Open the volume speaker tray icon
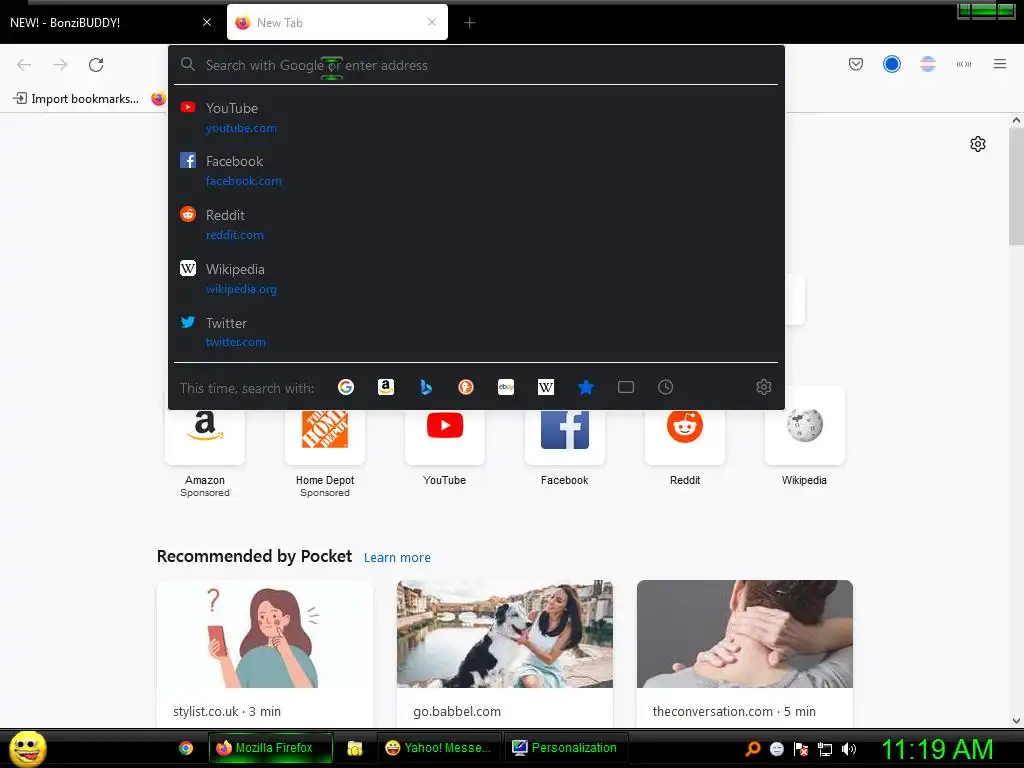 [x=848, y=749]
